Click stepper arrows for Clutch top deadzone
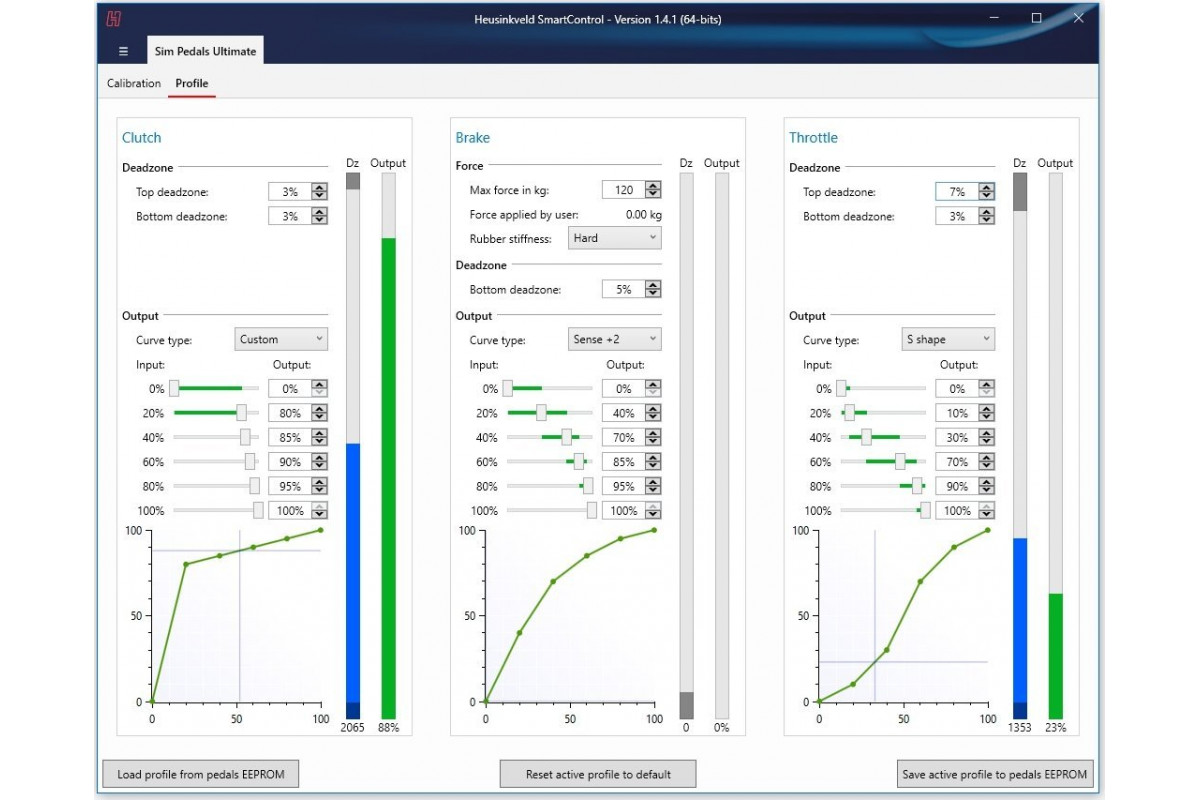The height and width of the screenshot is (800, 1200). click(319, 191)
